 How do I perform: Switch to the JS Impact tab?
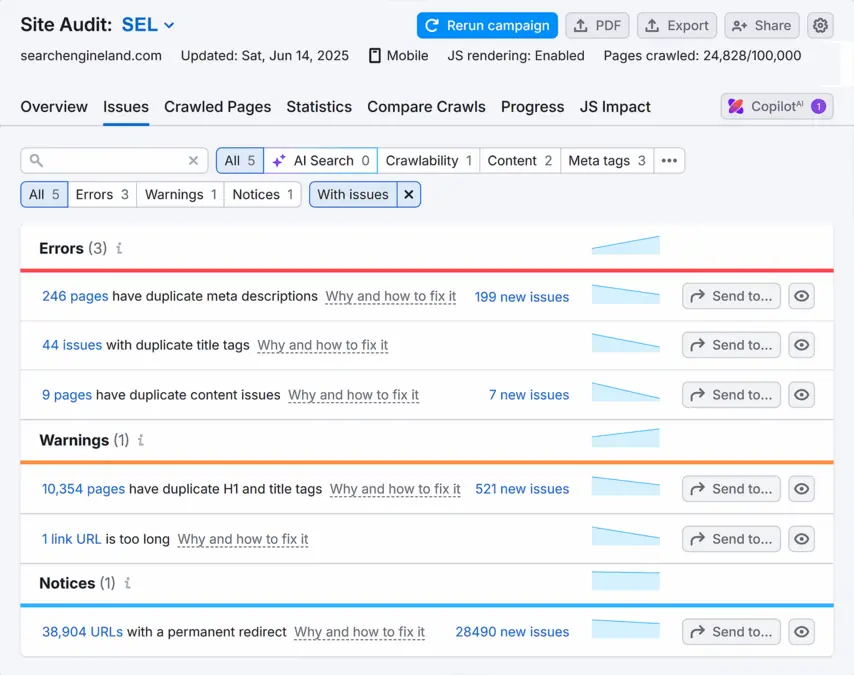coord(615,107)
